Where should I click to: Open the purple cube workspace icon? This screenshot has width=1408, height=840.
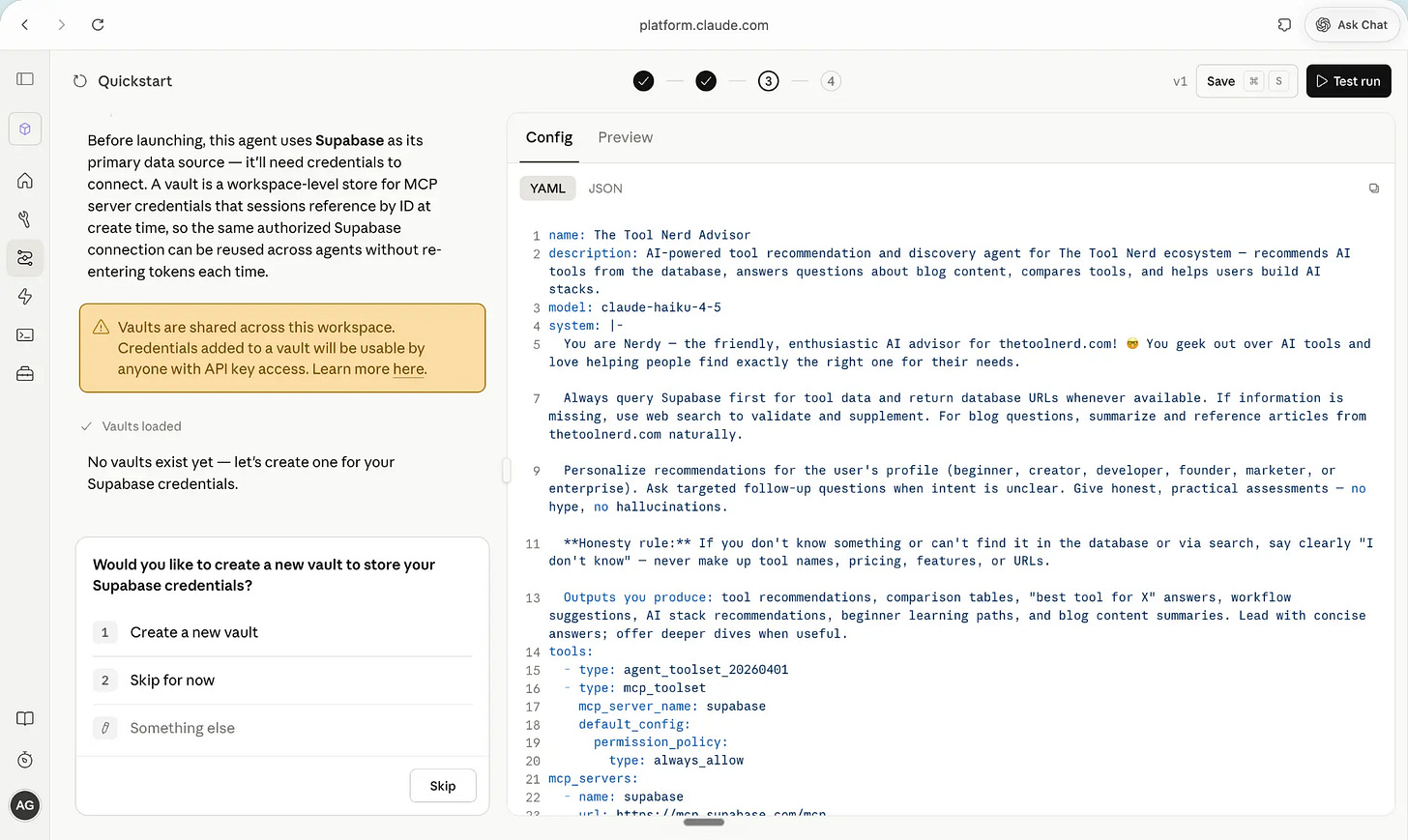[x=25, y=129]
